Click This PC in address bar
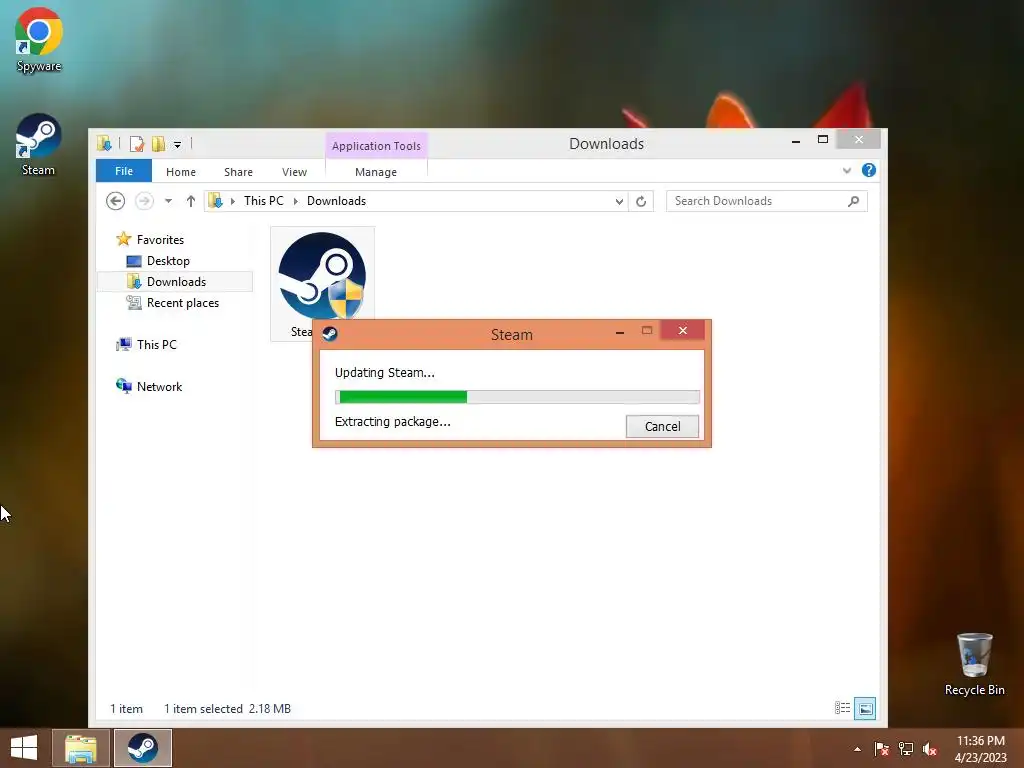 (x=264, y=201)
